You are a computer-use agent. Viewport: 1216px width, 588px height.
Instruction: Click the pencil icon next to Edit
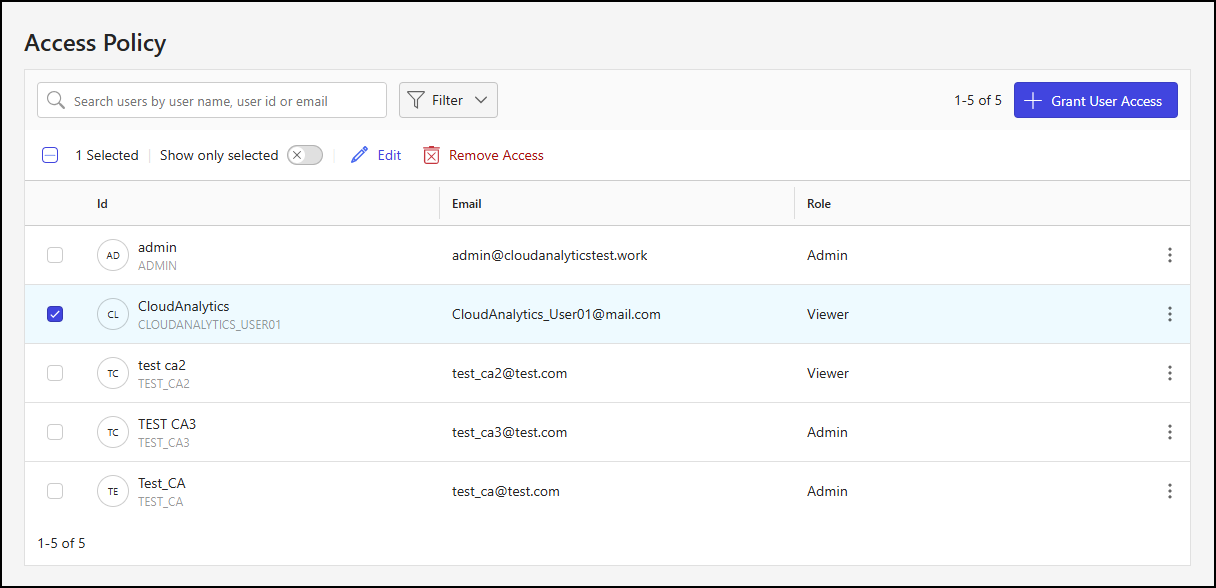359,155
